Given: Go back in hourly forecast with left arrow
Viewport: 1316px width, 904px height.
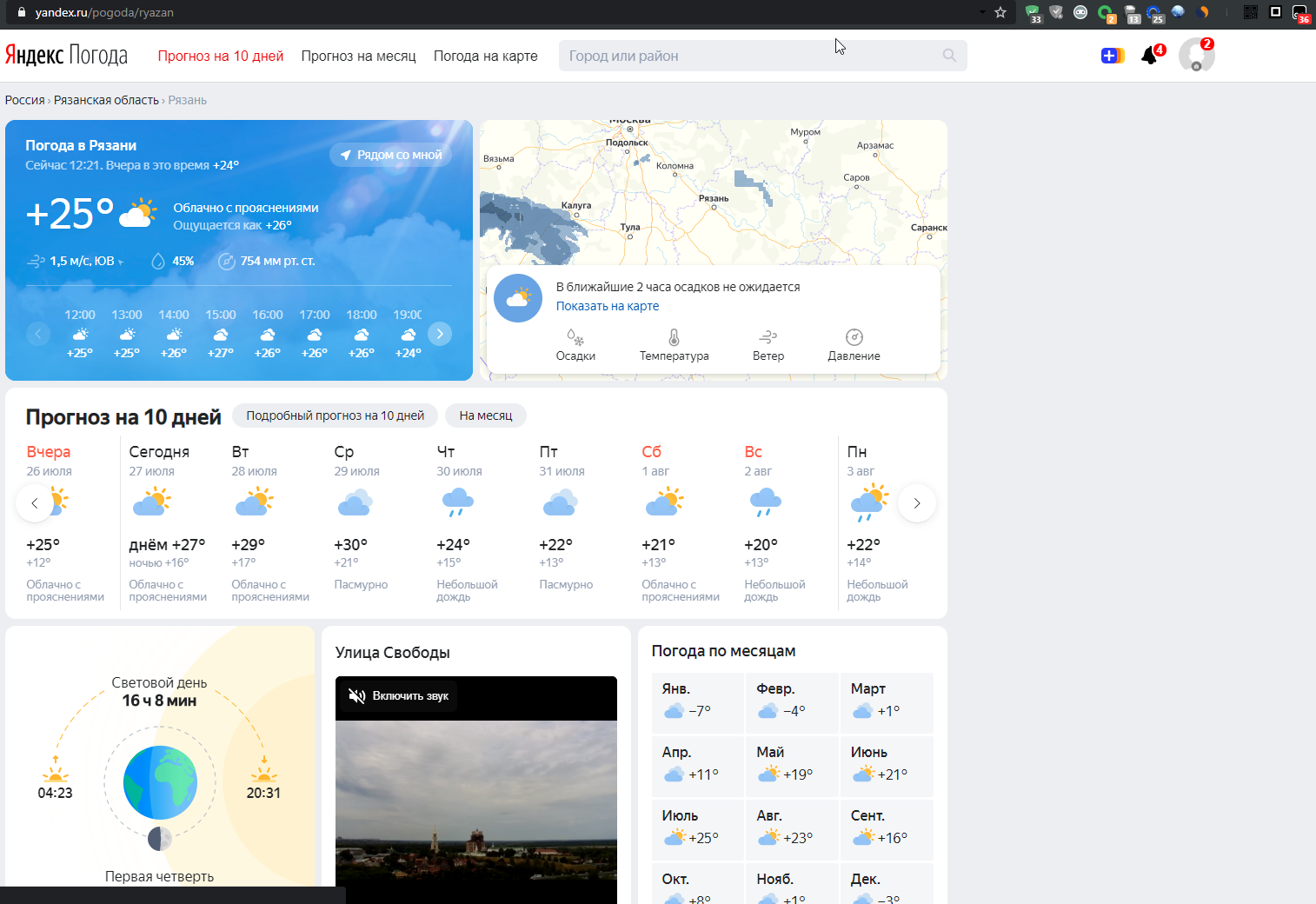Looking at the screenshot, I should (x=38, y=333).
